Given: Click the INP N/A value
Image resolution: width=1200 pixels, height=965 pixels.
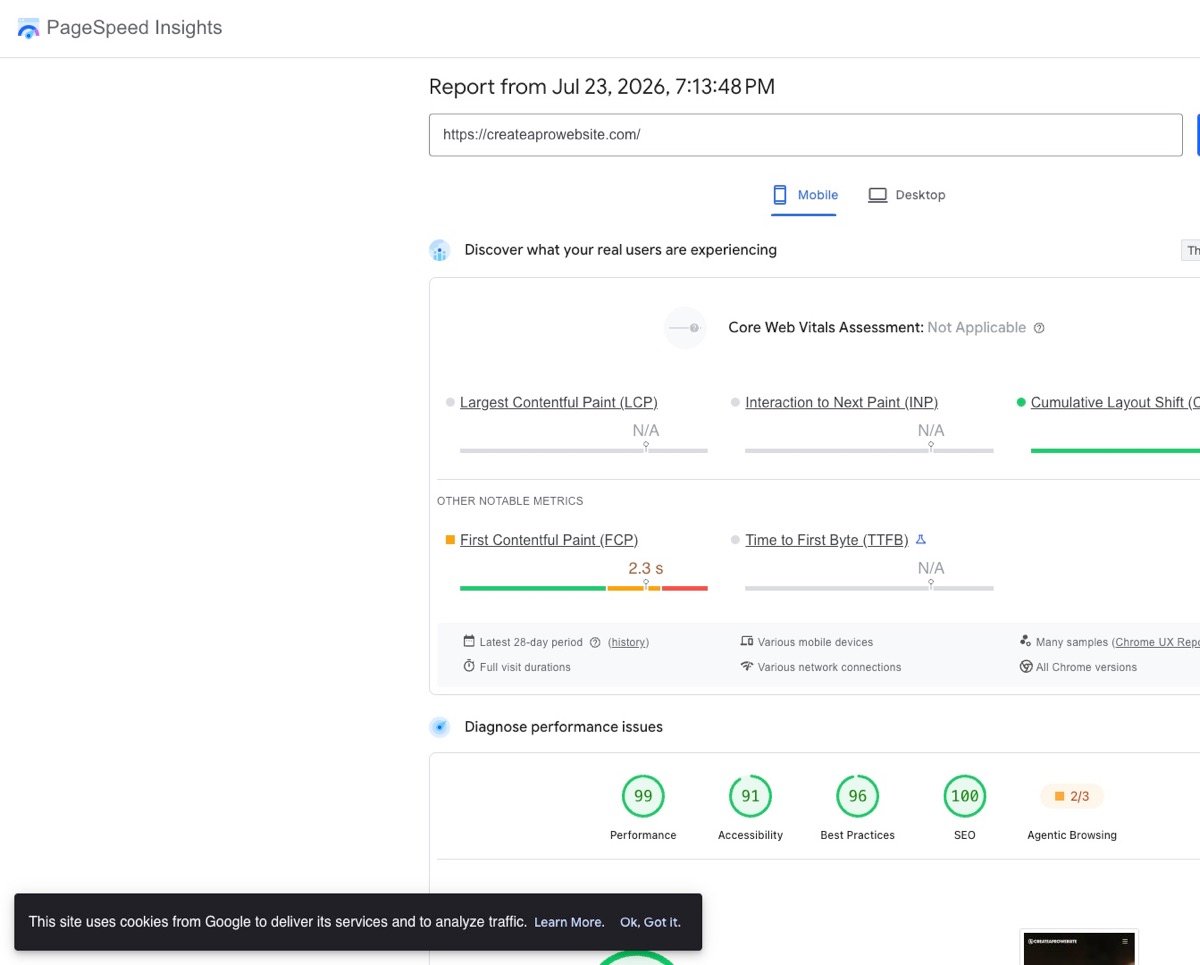Looking at the screenshot, I should 931,430.
